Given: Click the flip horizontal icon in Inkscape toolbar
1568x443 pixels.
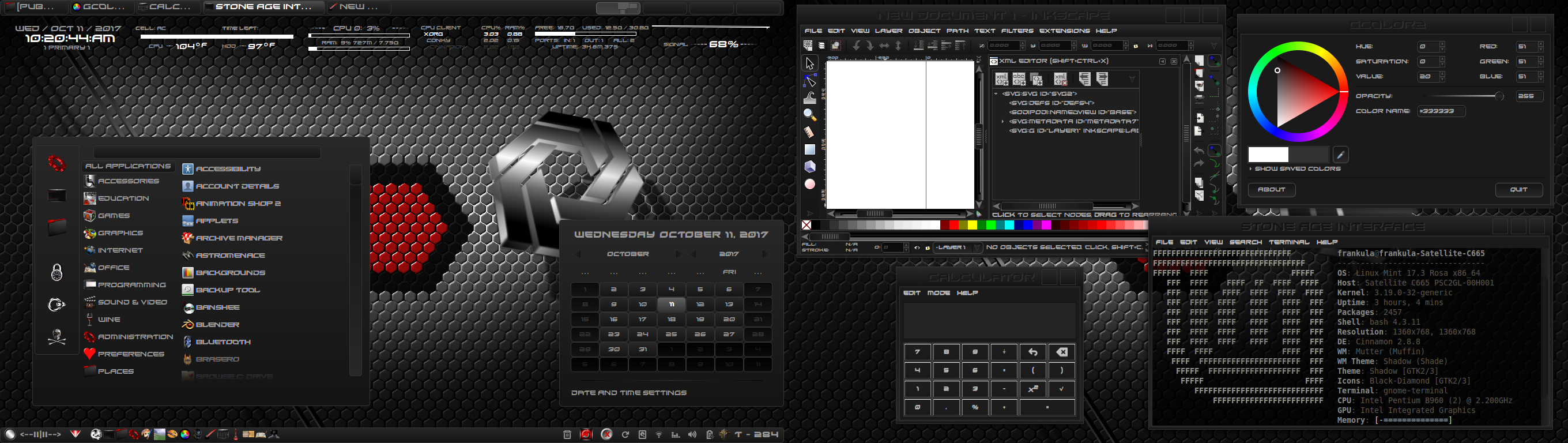Looking at the screenshot, I should (884, 46).
